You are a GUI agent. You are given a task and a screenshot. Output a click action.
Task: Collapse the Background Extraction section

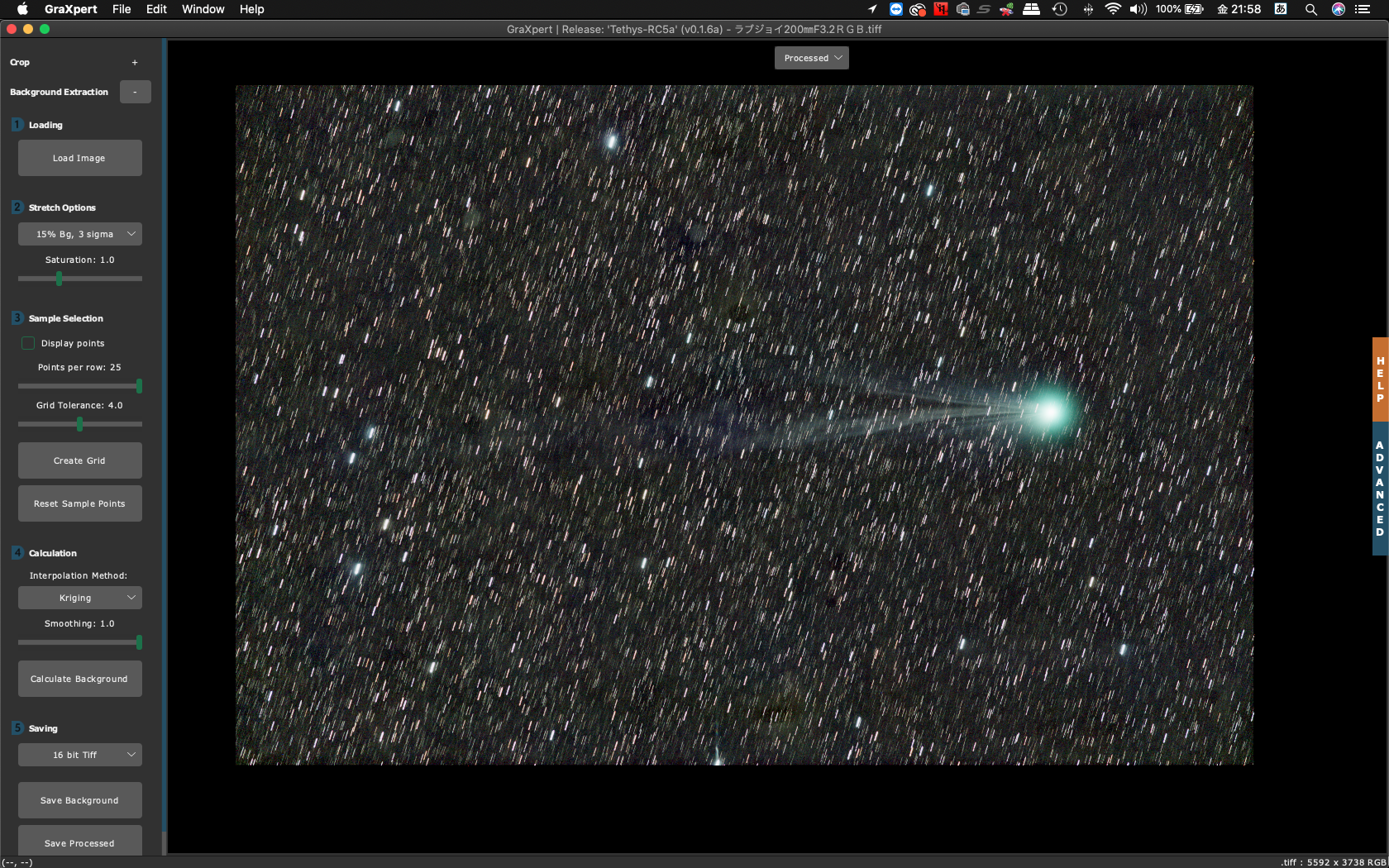pos(135,92)
